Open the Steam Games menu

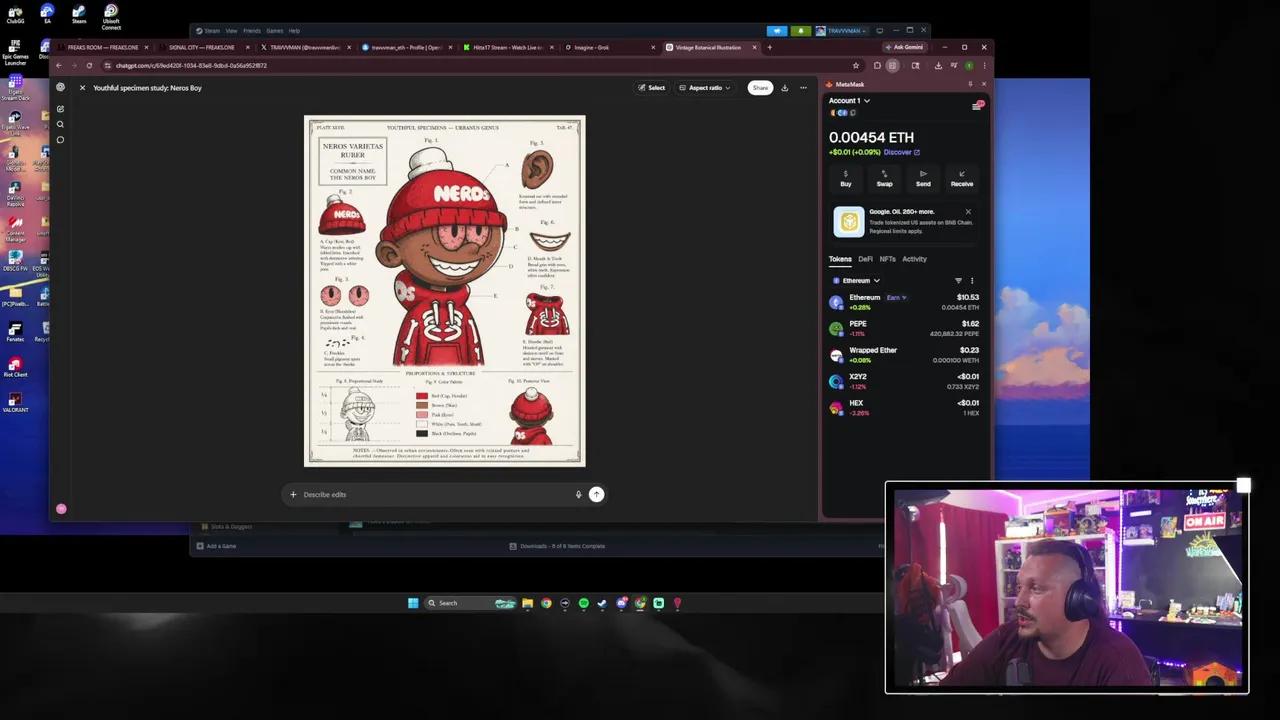(x=274, y=31)
